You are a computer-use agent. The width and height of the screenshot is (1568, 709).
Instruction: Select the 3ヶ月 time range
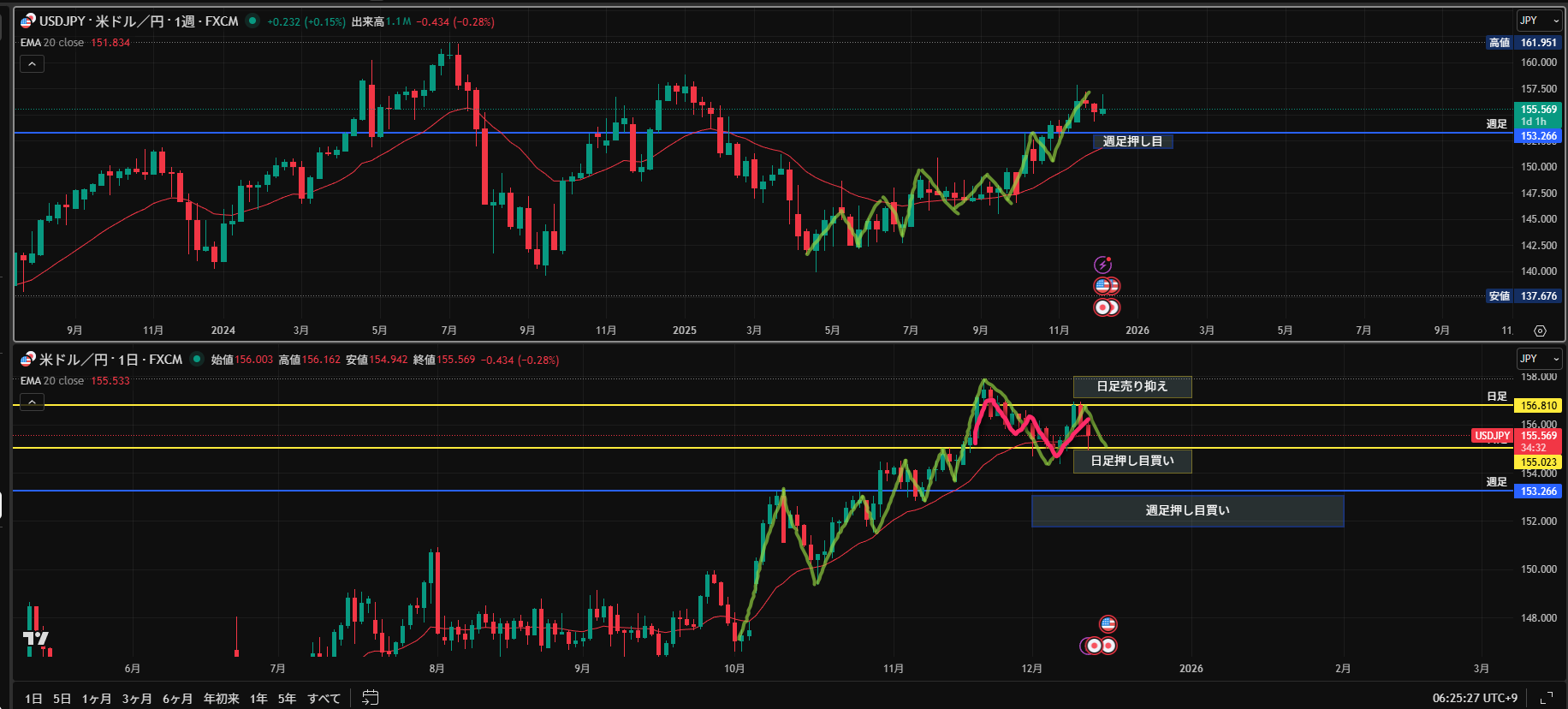(x=137, y=699)
